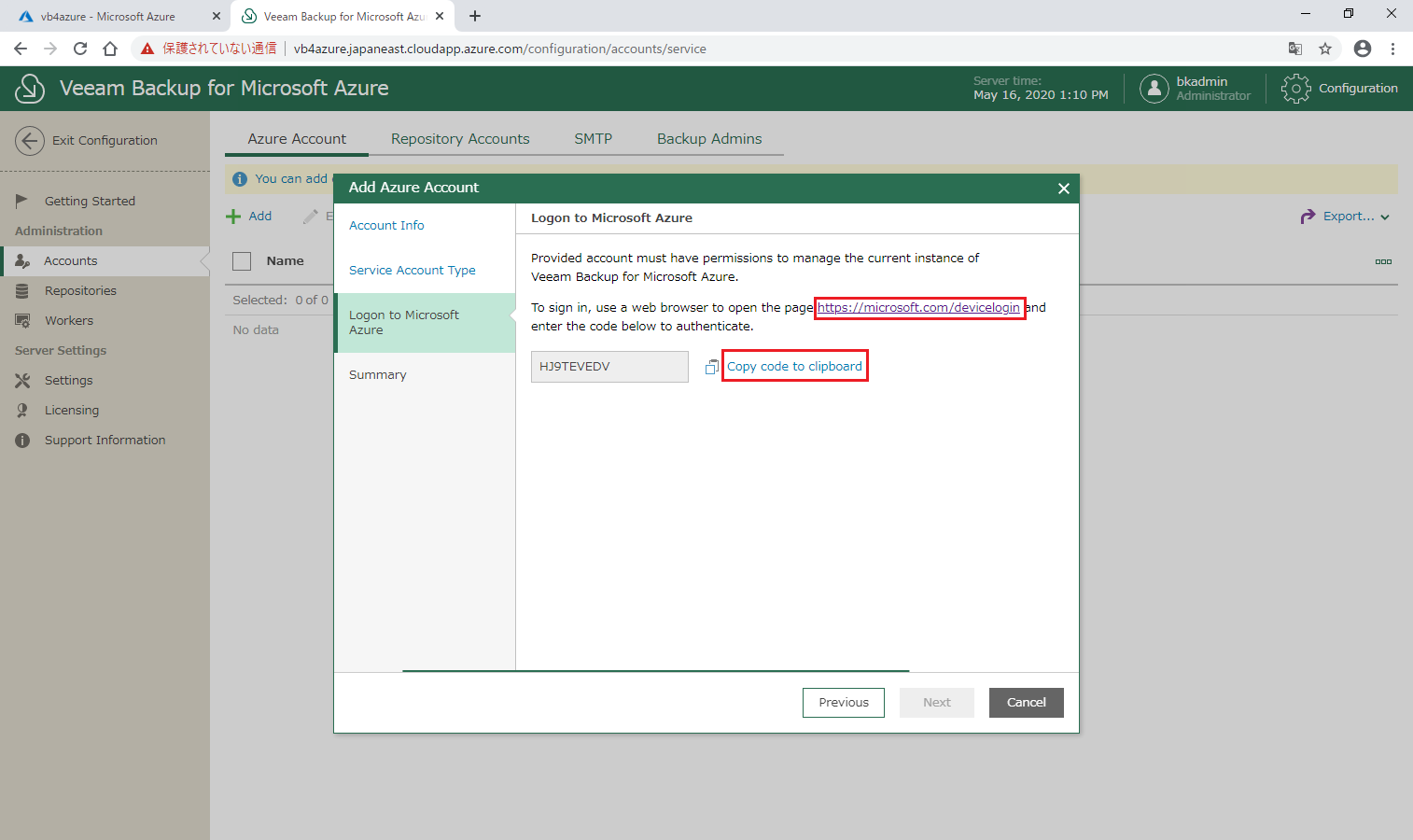Click the browser back arrow
The image size is (1413, 840).
pos(21,49)
